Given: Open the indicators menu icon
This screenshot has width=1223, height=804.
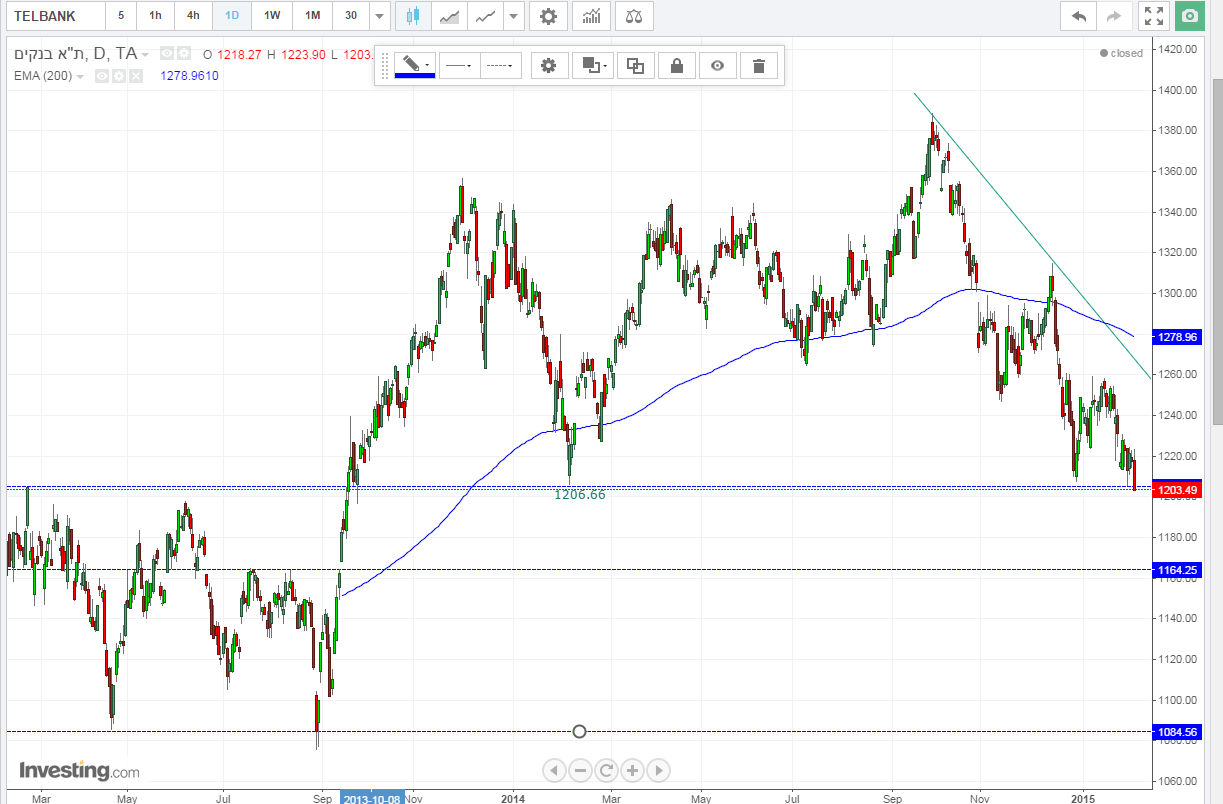Looking at the screenshot, I should 592,16.
